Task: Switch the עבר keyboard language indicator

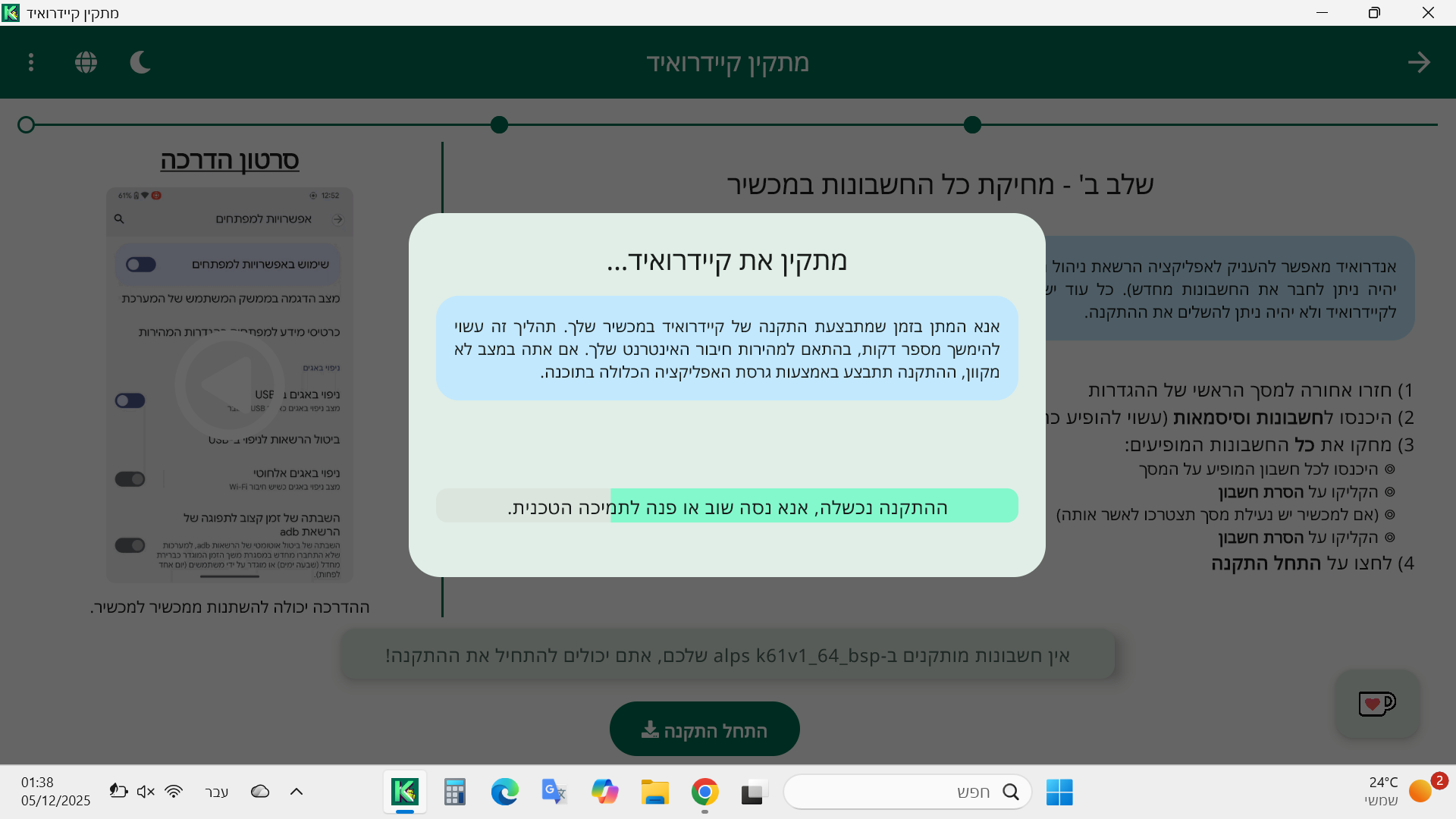Action: point(217,792)
